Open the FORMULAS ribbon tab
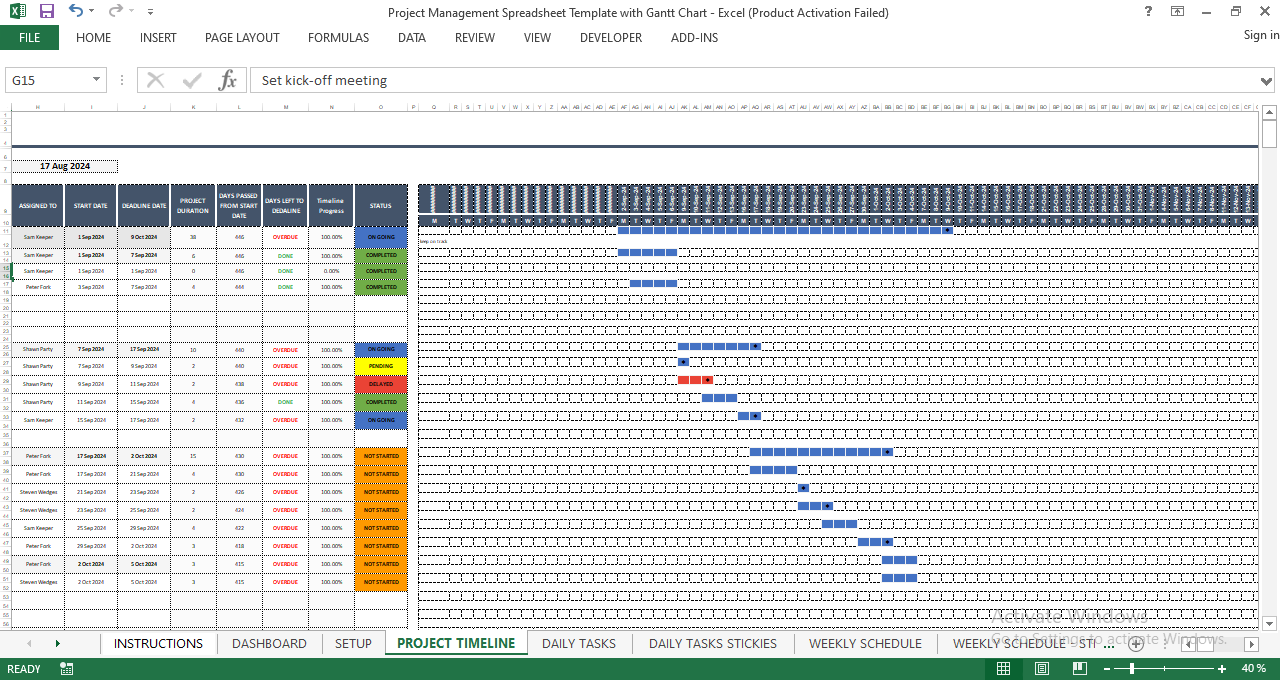Image resolution: width=1280 pixels, height=680 pixels. pos(338,38)
